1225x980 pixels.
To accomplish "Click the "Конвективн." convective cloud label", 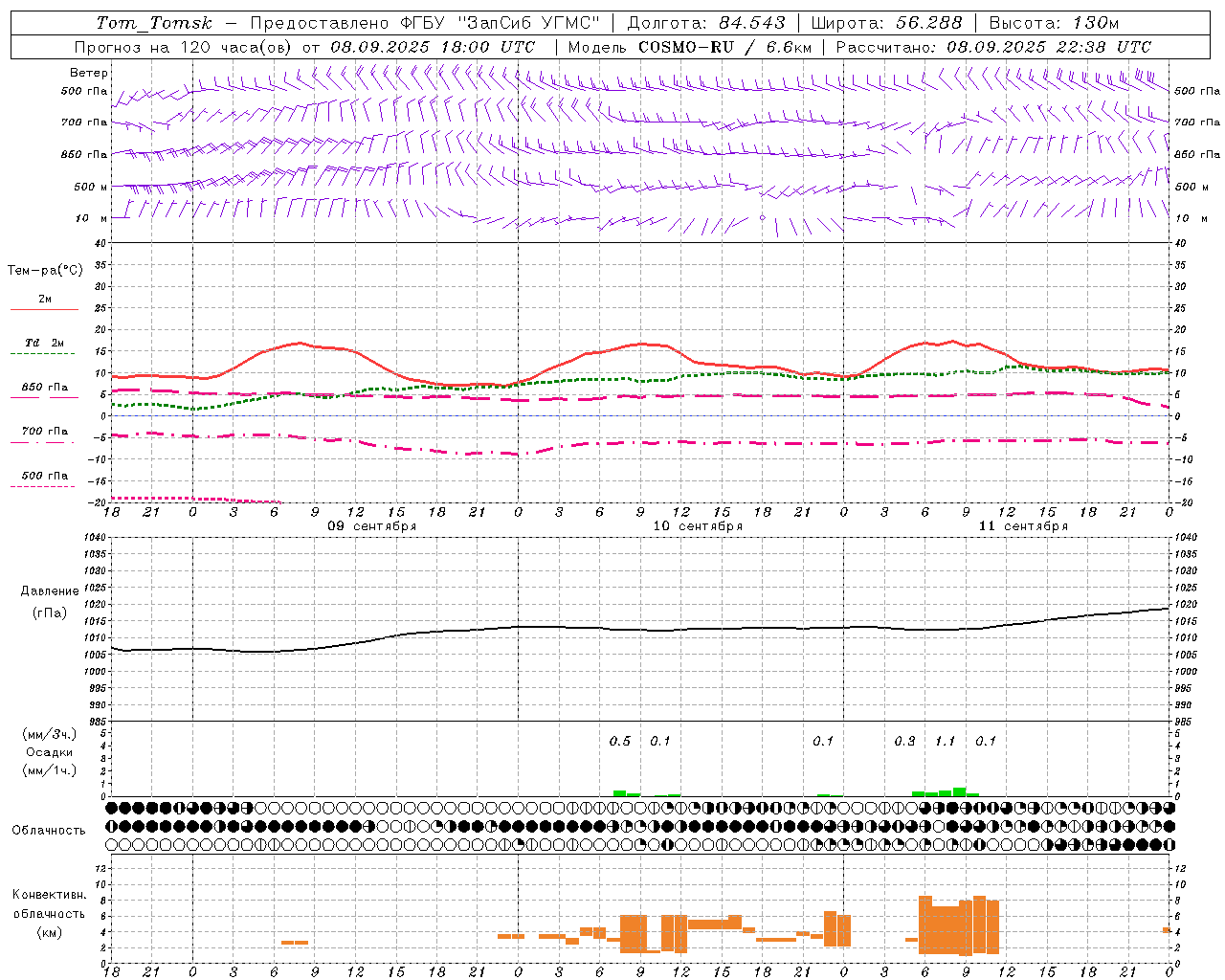I will pyautogui.click(x=49, y=895).
